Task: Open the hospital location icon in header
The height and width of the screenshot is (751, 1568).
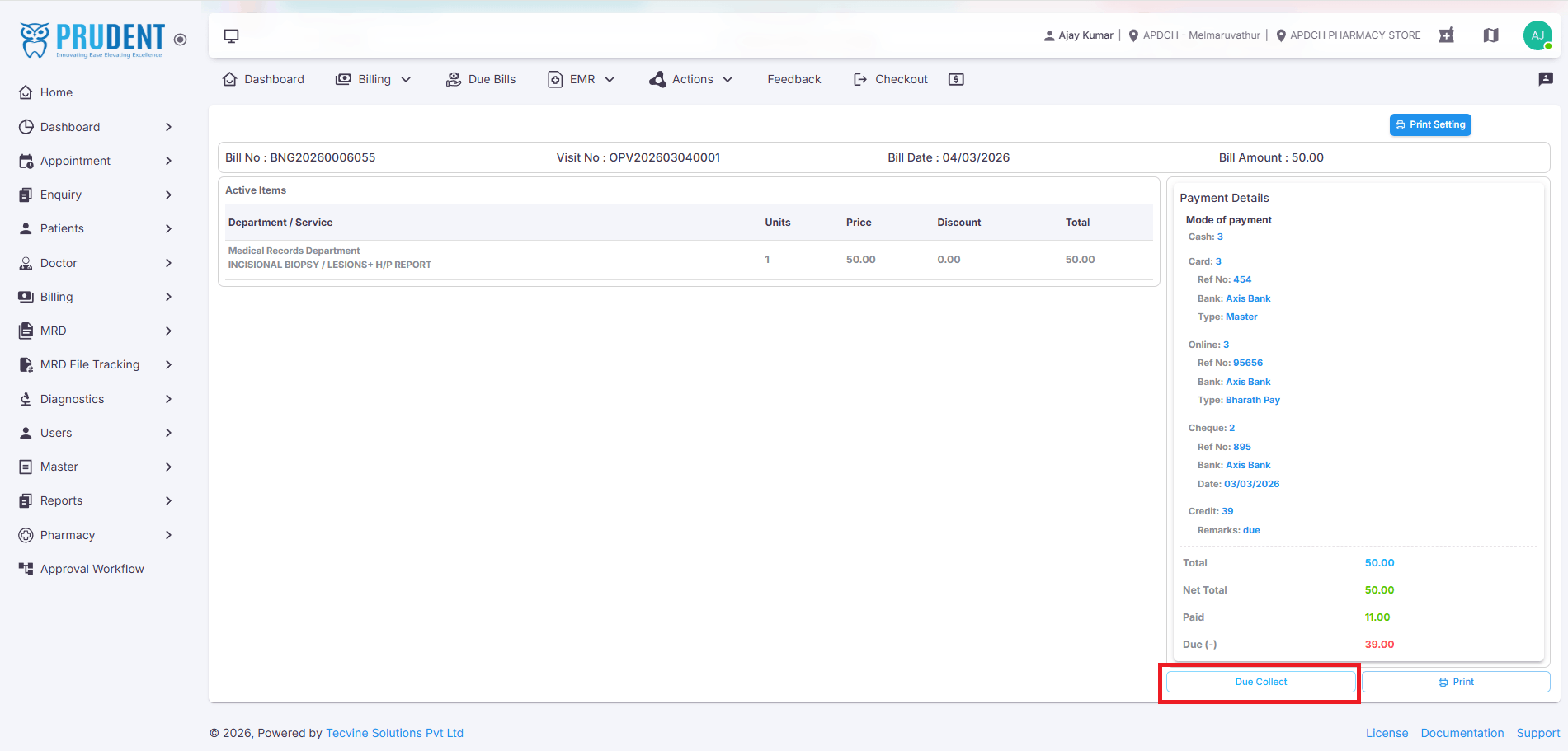Action: point(1446,35)
